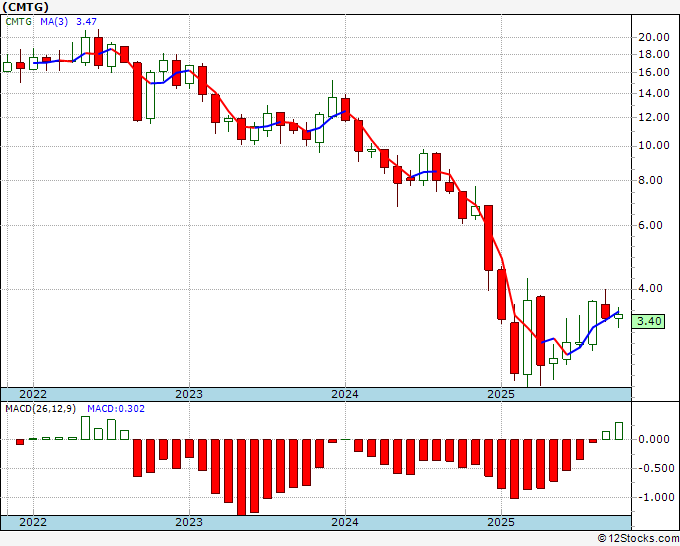
Task: Click 2024 on the price chart timeline
Action: pyautogui.click(x=345, y=394)
